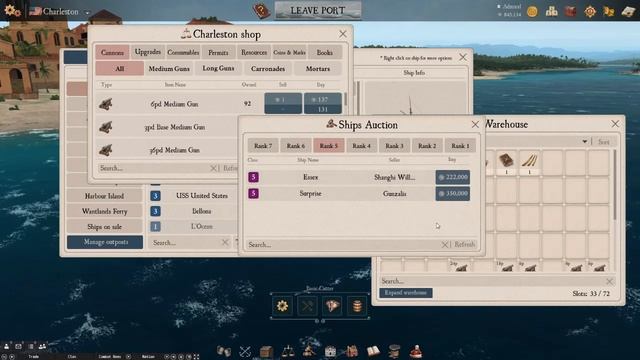
Task: Open the player profile icon in chat bar
Action: tap(7, 346)
